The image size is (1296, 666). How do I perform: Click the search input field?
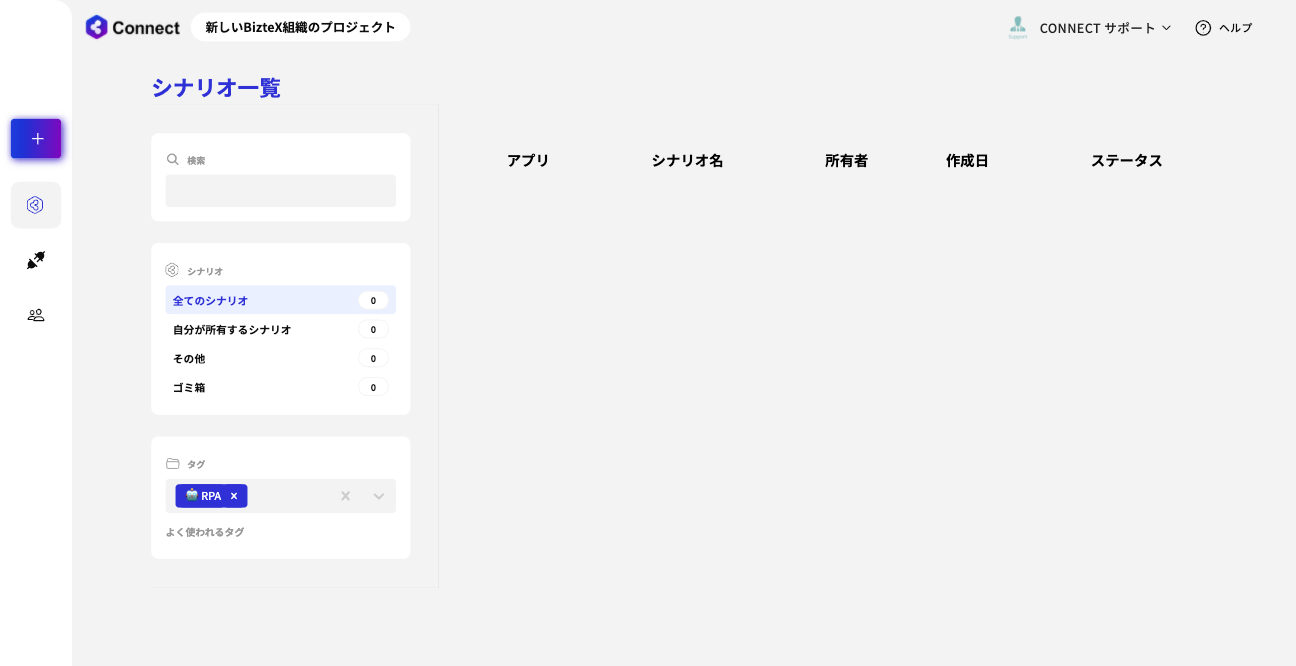(x=281, y=191)
